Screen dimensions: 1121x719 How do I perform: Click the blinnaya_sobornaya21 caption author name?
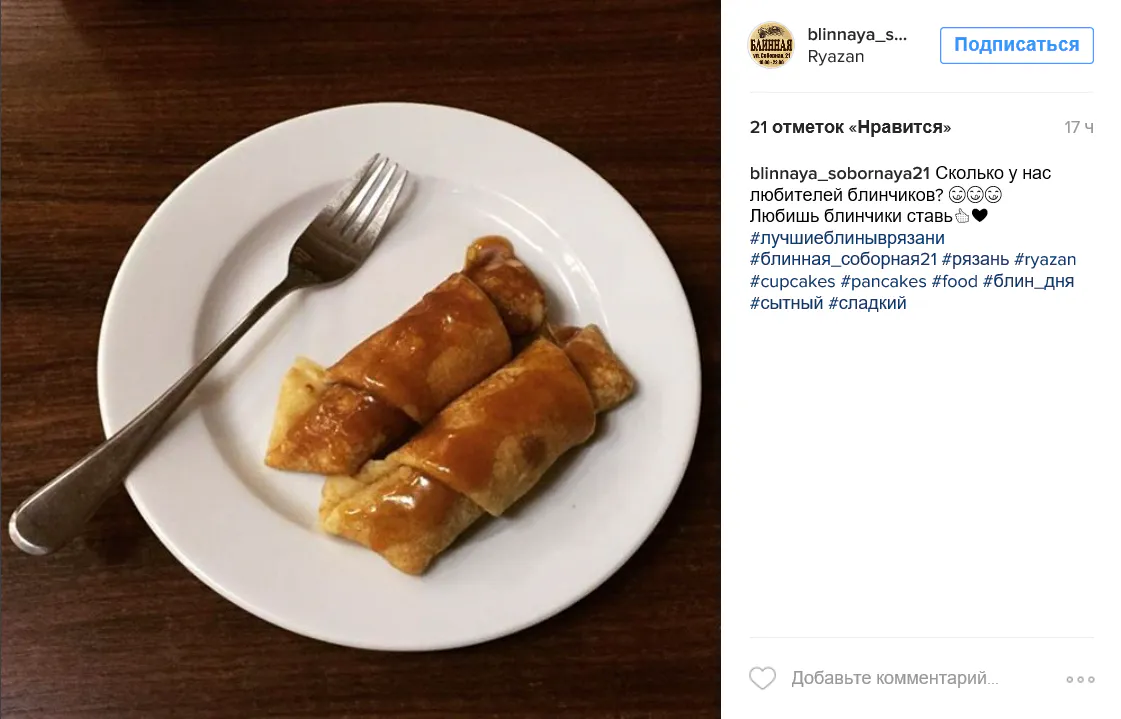839,173
